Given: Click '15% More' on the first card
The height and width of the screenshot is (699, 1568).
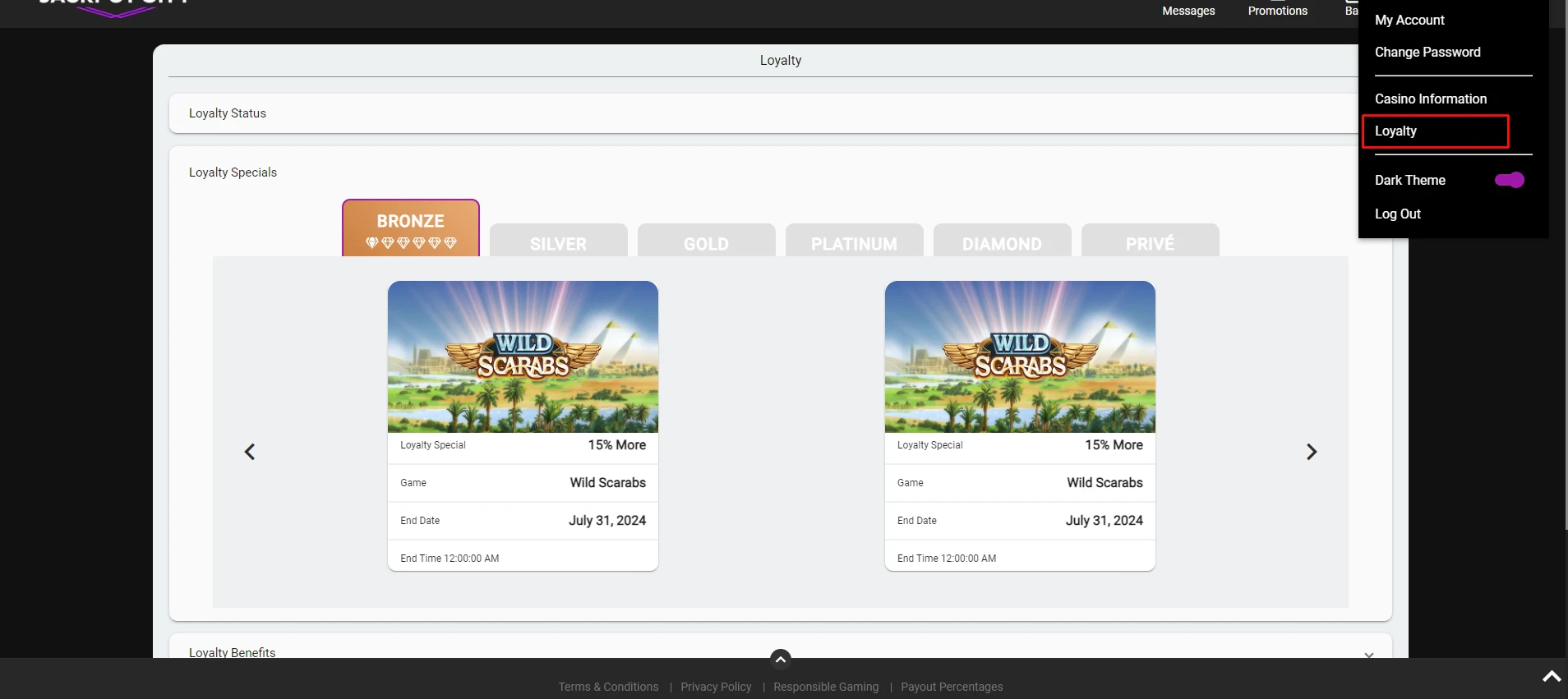Looking at the screenshot, I should point(617,444).
